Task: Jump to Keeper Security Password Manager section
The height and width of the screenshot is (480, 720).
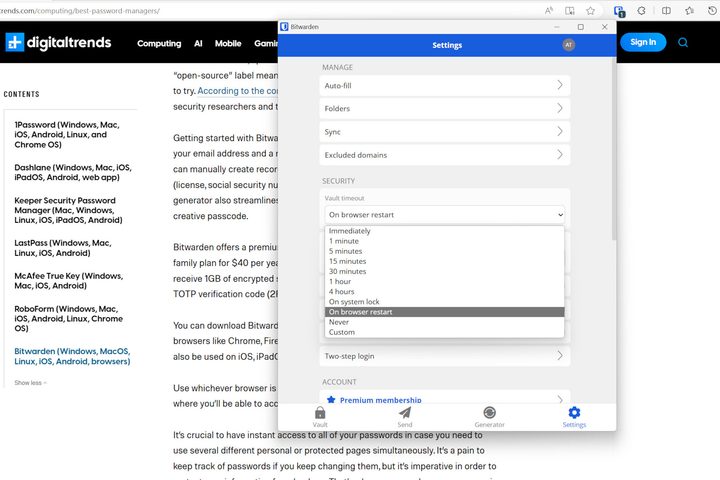Action: point(68,210)
